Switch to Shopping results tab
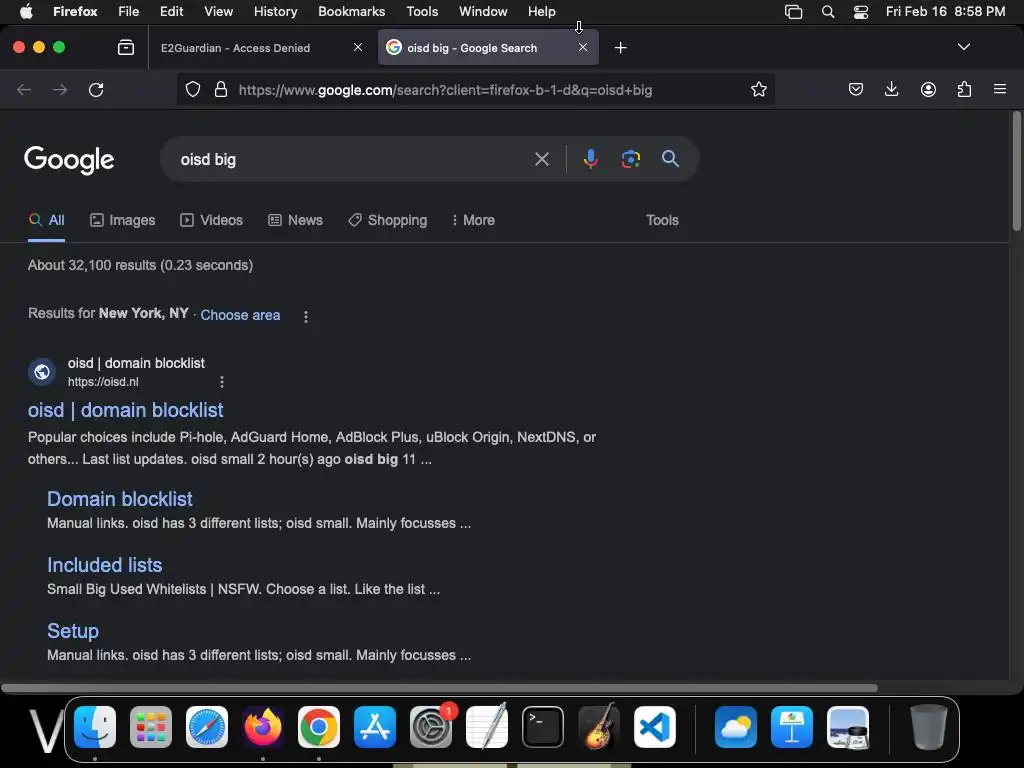 [x=388, y=220]
